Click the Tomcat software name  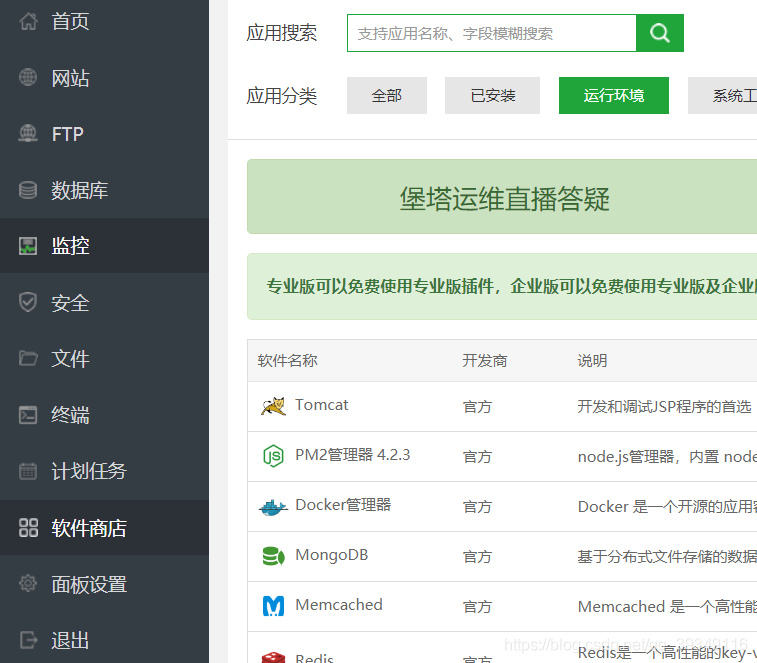click(322, 405)
